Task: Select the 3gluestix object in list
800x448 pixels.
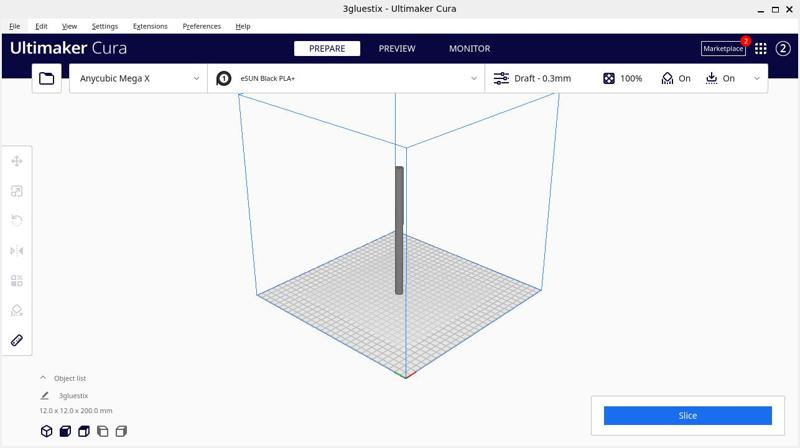Action: (x=73, y=395)
